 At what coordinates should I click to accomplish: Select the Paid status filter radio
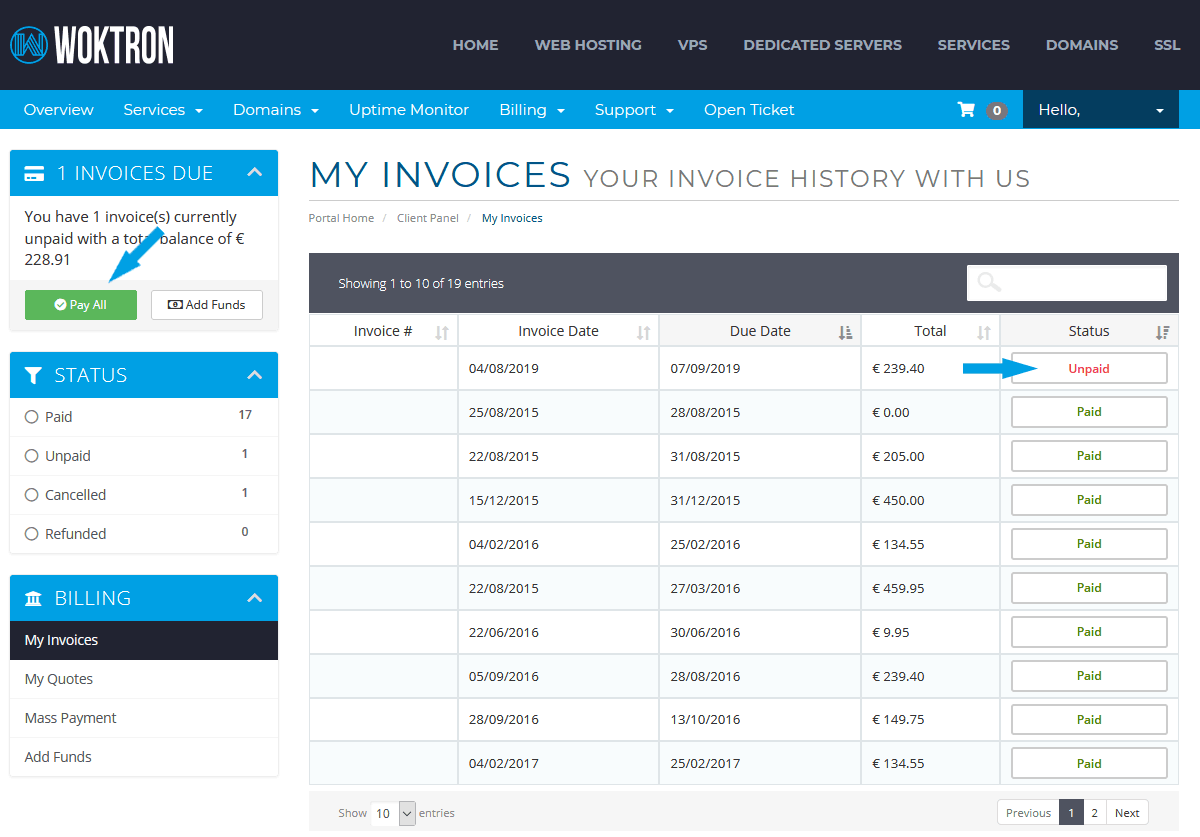tap(32, 417)
